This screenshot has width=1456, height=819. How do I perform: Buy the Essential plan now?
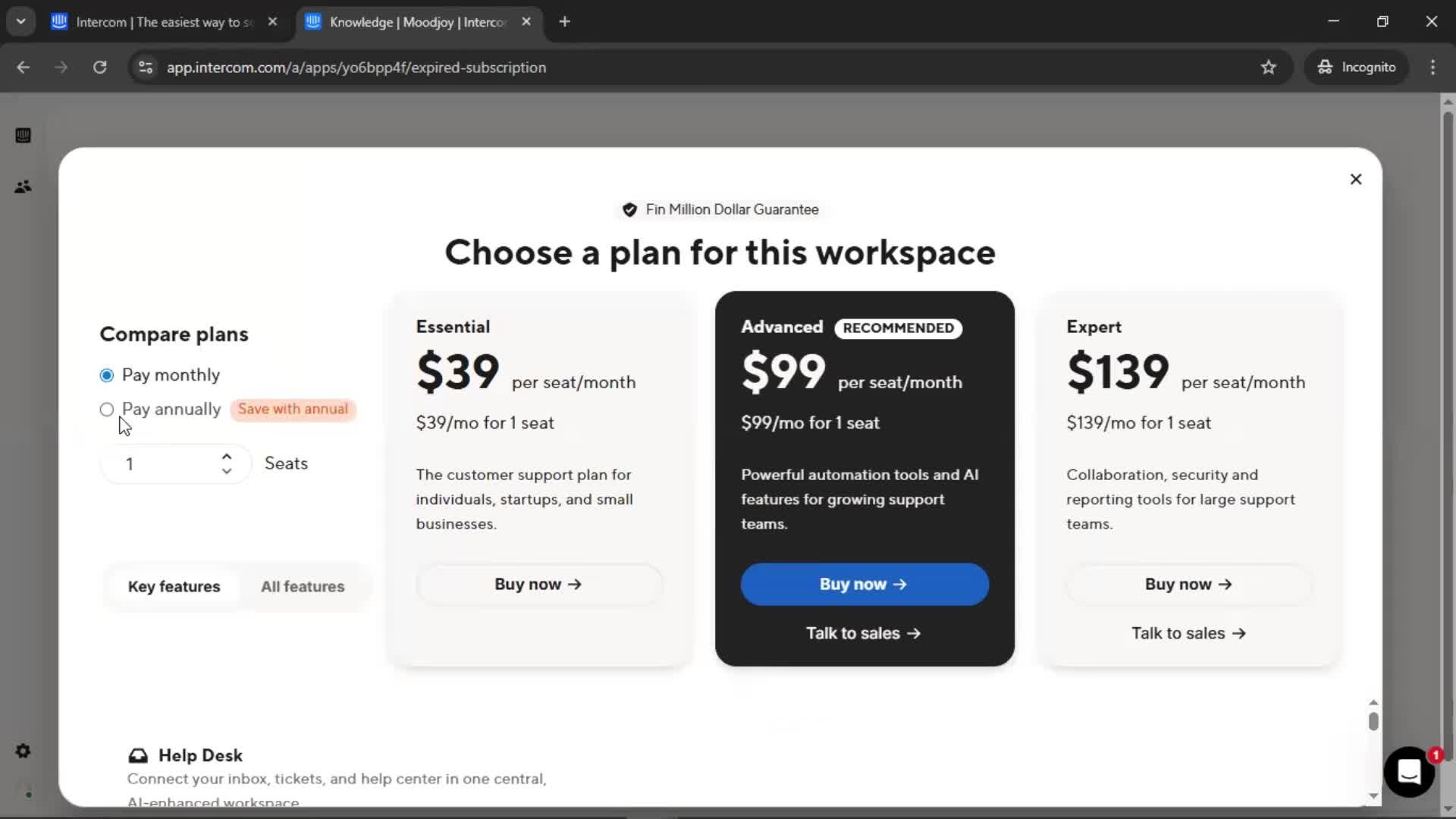point(538,584)
